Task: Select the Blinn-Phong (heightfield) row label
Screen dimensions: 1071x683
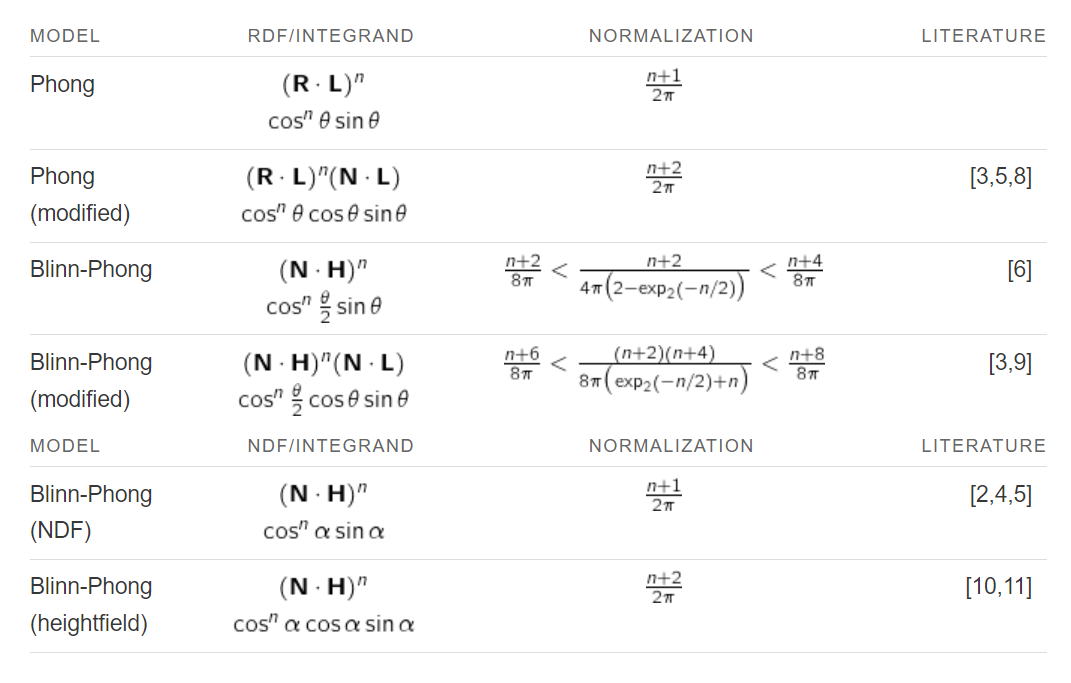Action: tap(91, 605)
